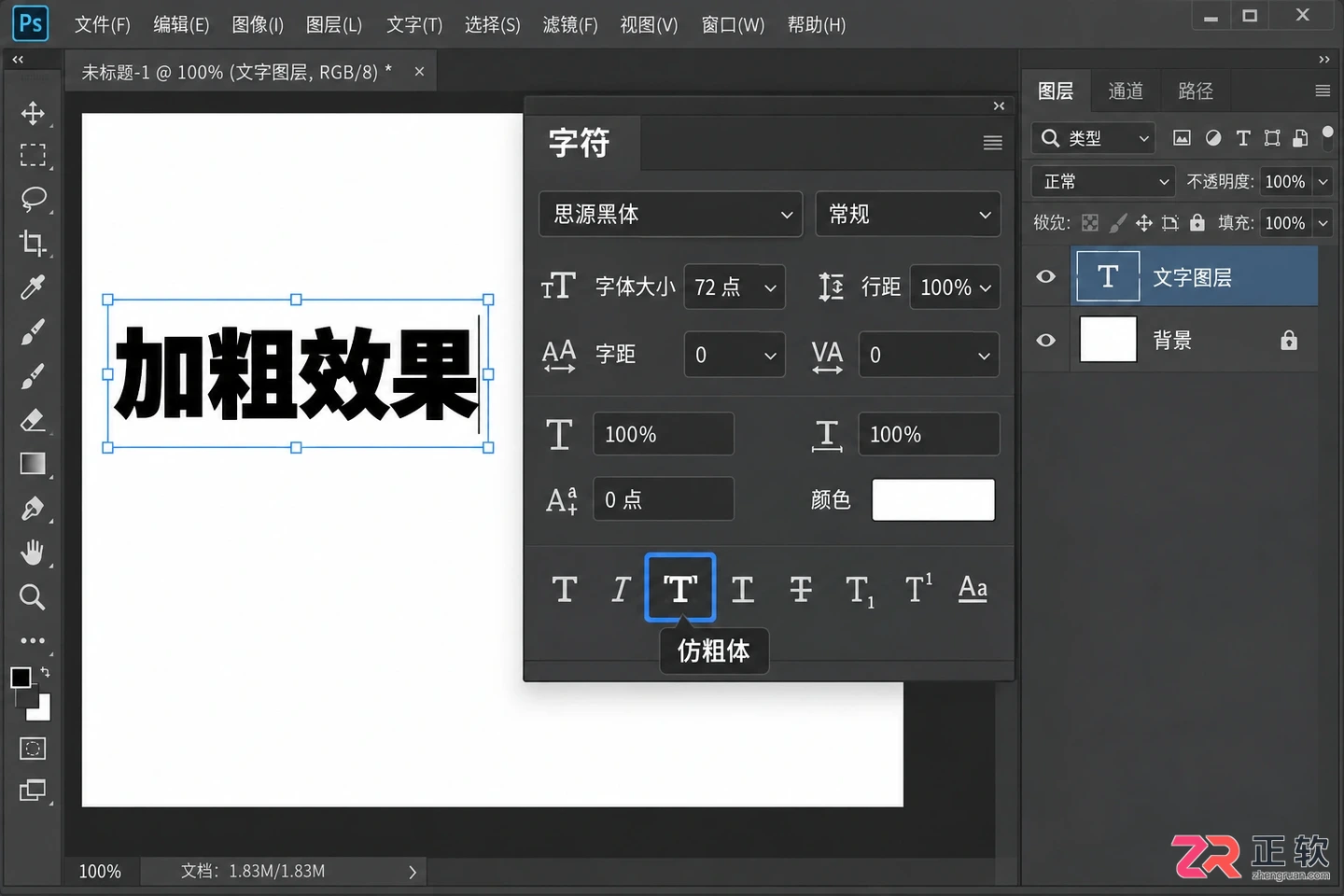The width and height of the screenshot is (1344, 896).
Task: Open the 常规 font style dropdown
Action: (908, 215)
